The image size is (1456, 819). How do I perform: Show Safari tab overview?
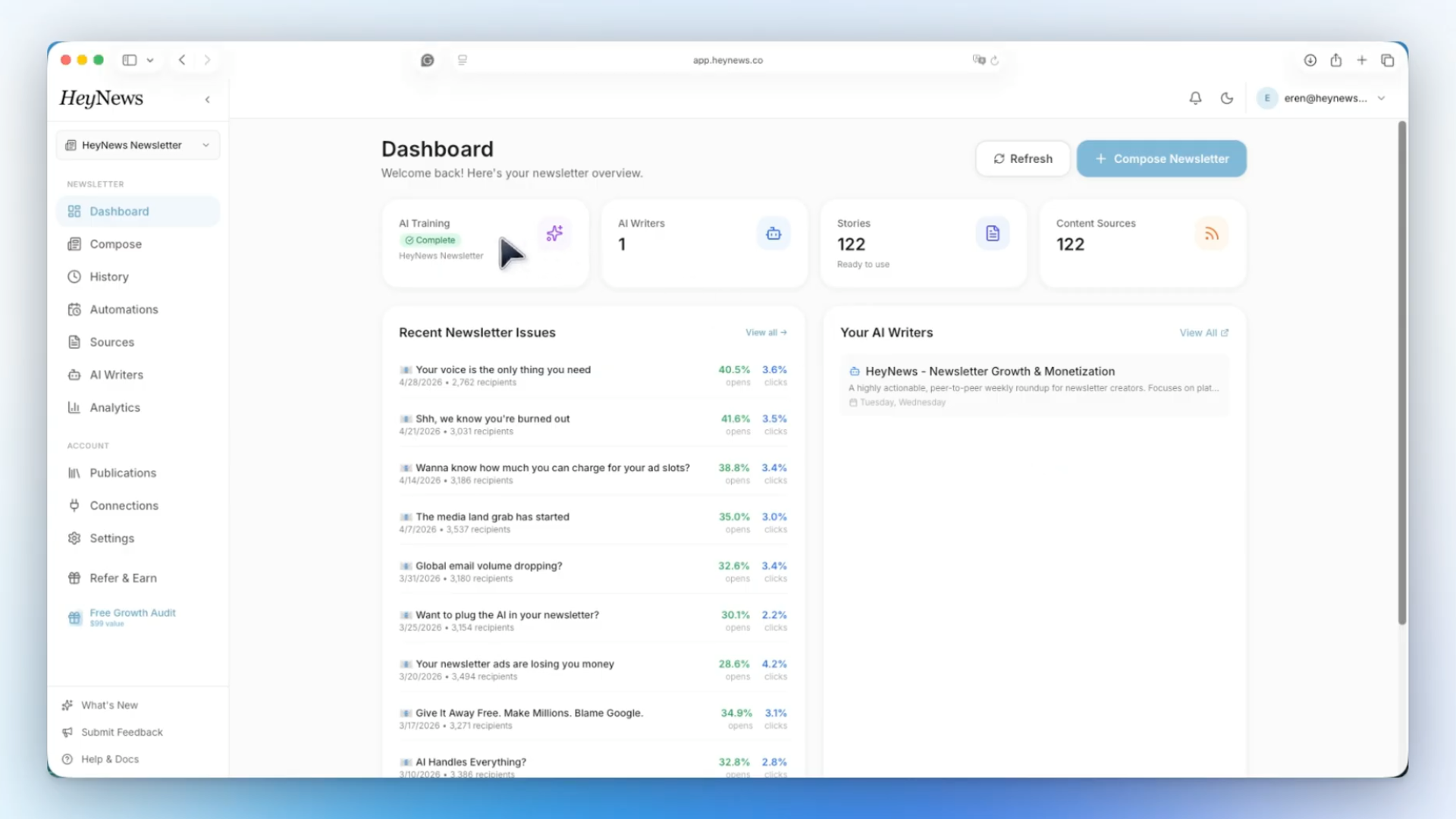pyautogui.click(x=1387, y=60)
